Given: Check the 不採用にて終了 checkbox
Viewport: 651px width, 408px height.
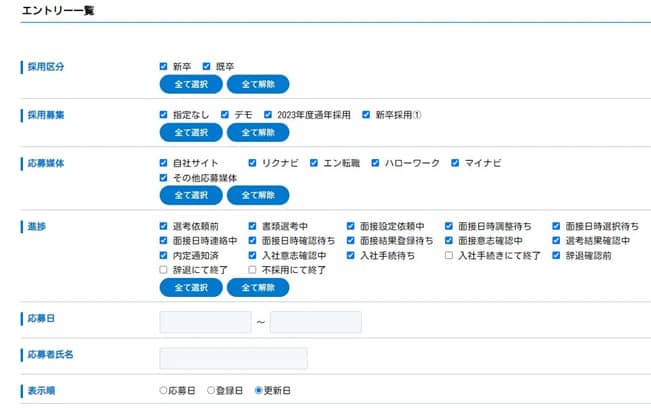Looking at the screenshot, I should [252, 270].
